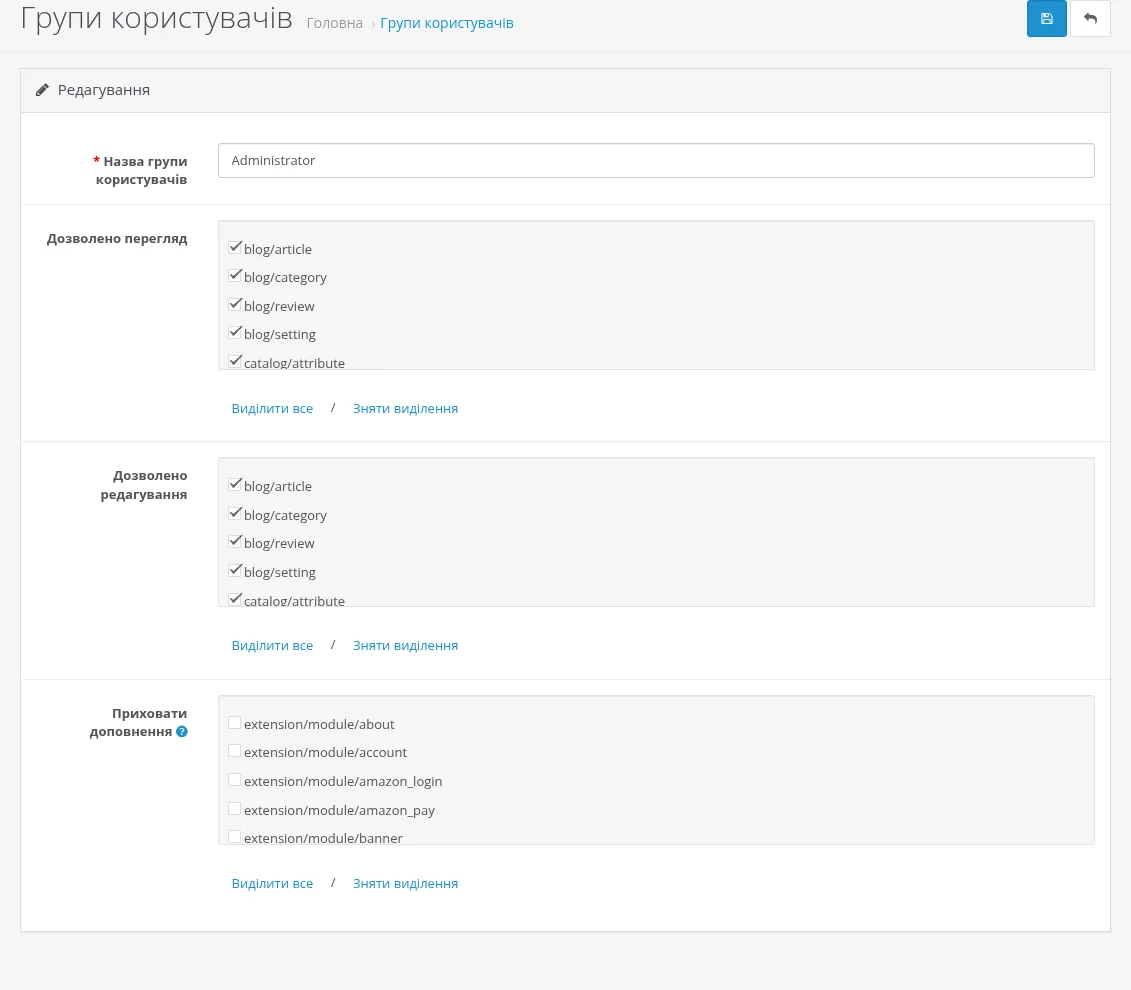Open the Головна breadcrumb link
Image resolution: width=1131 pixels, height=990 pixels.
click(335, 23)
